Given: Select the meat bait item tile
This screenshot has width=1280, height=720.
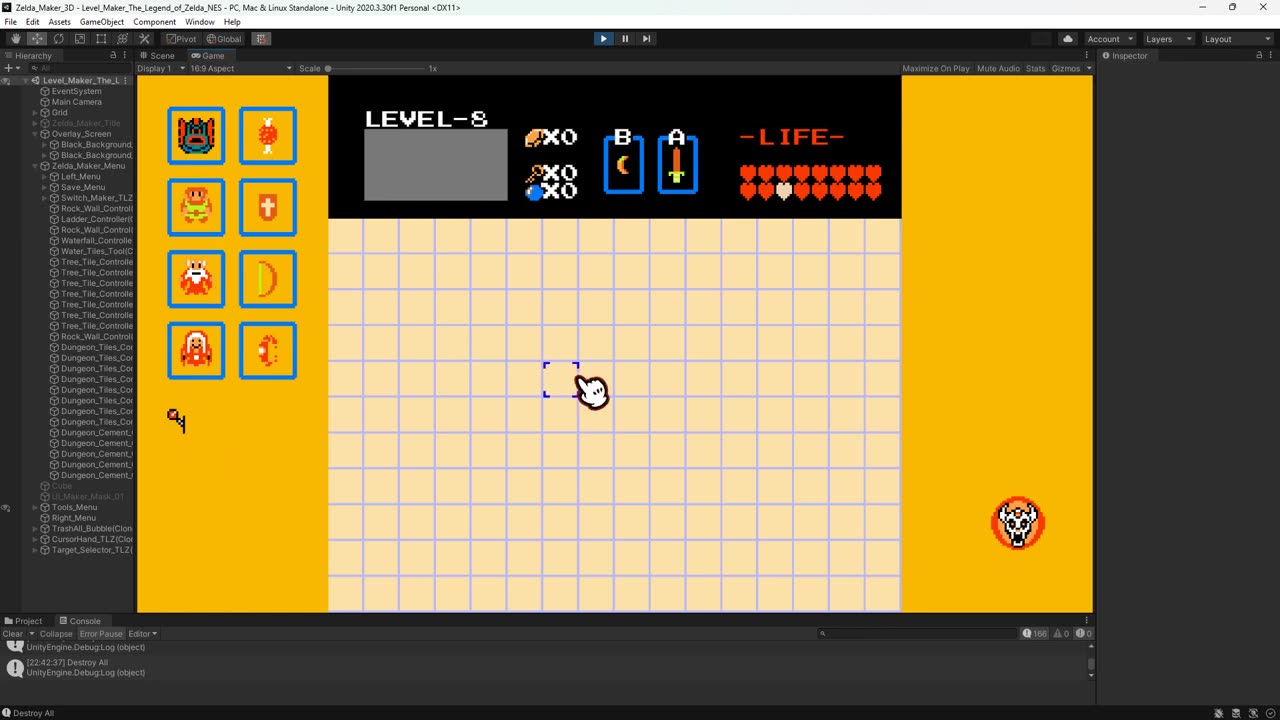Looking at the screenshot, I should (x=268, y=135).
